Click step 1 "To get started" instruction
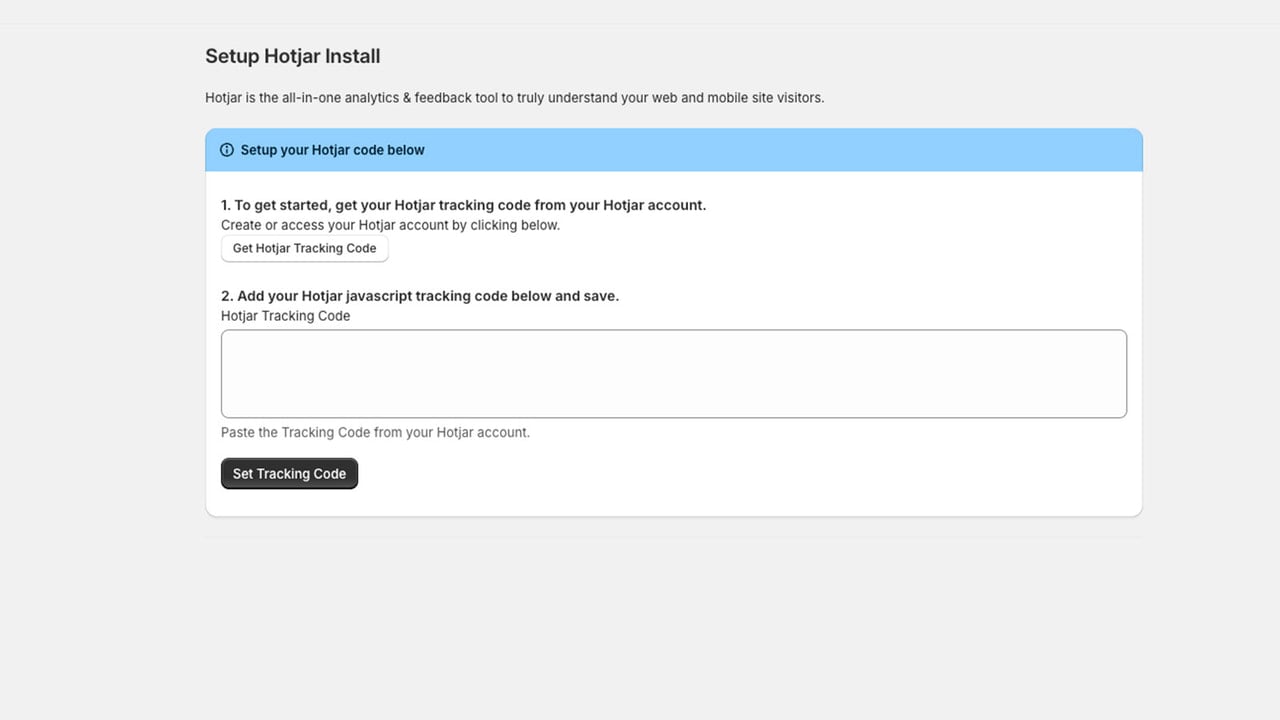 [x=464, y=205]
